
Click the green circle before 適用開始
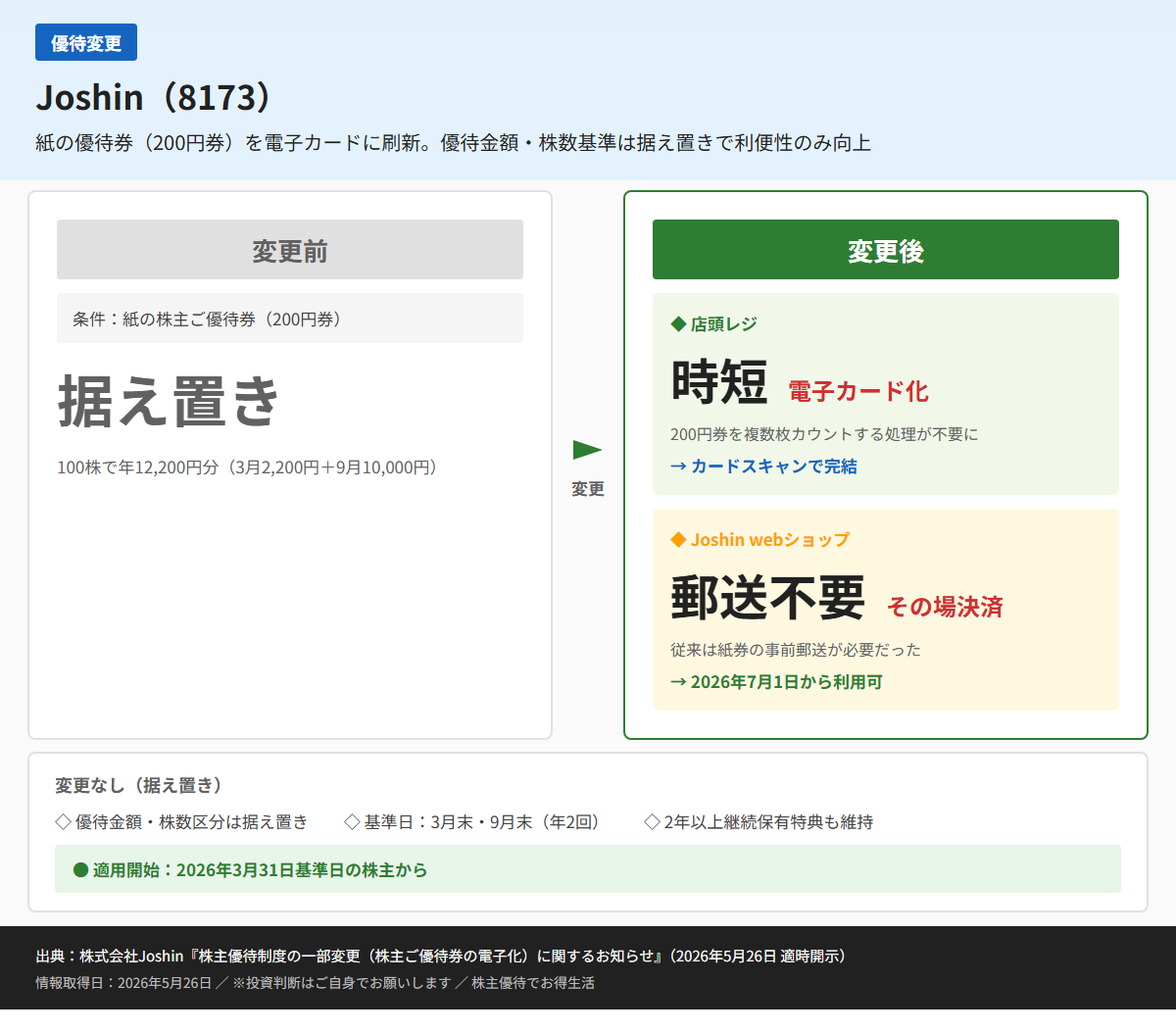[x=81, y=870]
